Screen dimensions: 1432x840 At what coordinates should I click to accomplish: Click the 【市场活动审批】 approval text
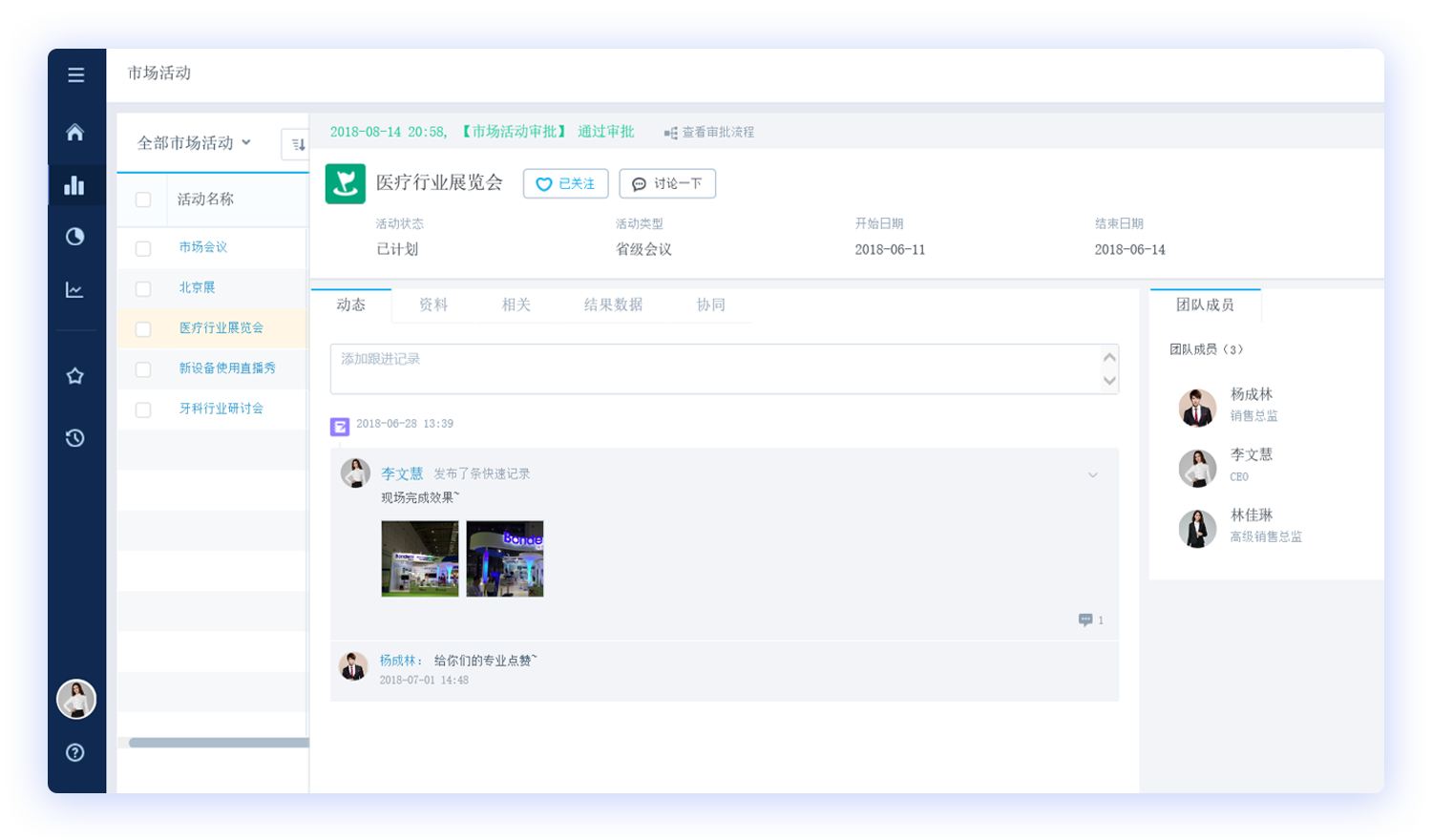tap(514, 132)
